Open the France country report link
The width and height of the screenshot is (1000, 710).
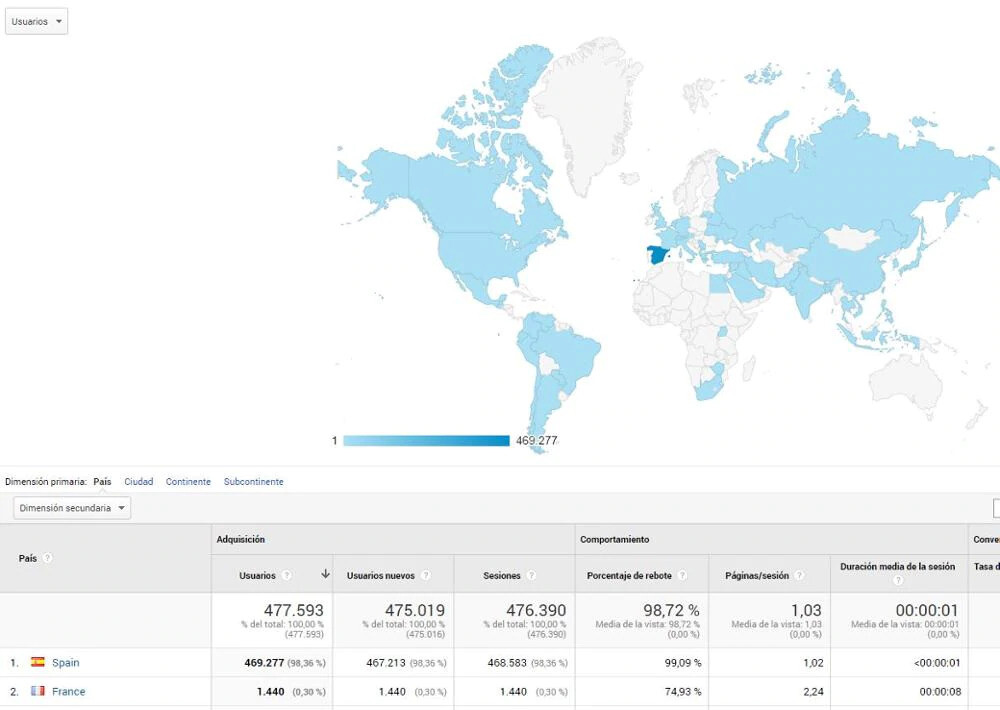tap(67, 691)
